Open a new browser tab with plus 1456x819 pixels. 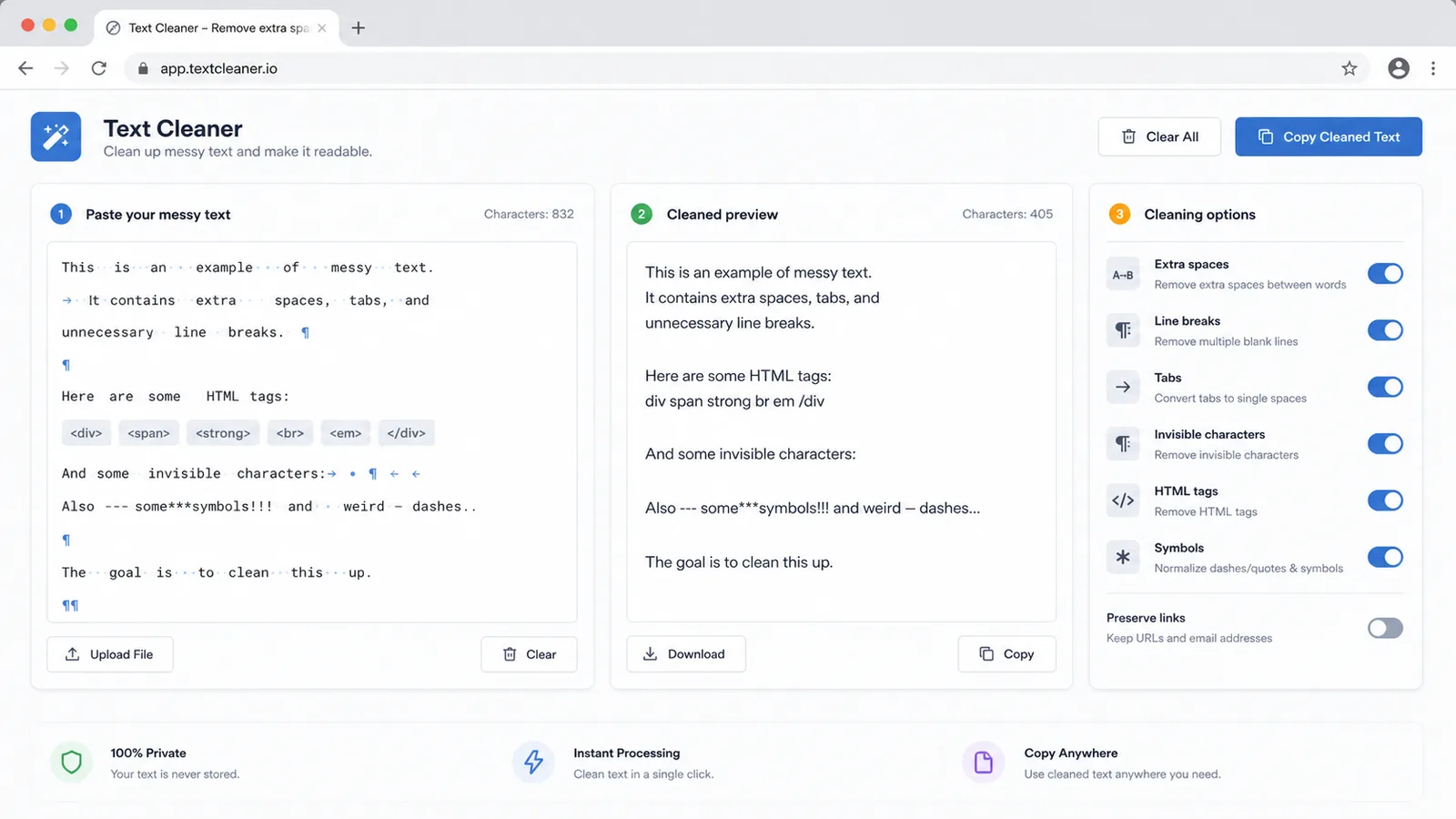point(359,28)
